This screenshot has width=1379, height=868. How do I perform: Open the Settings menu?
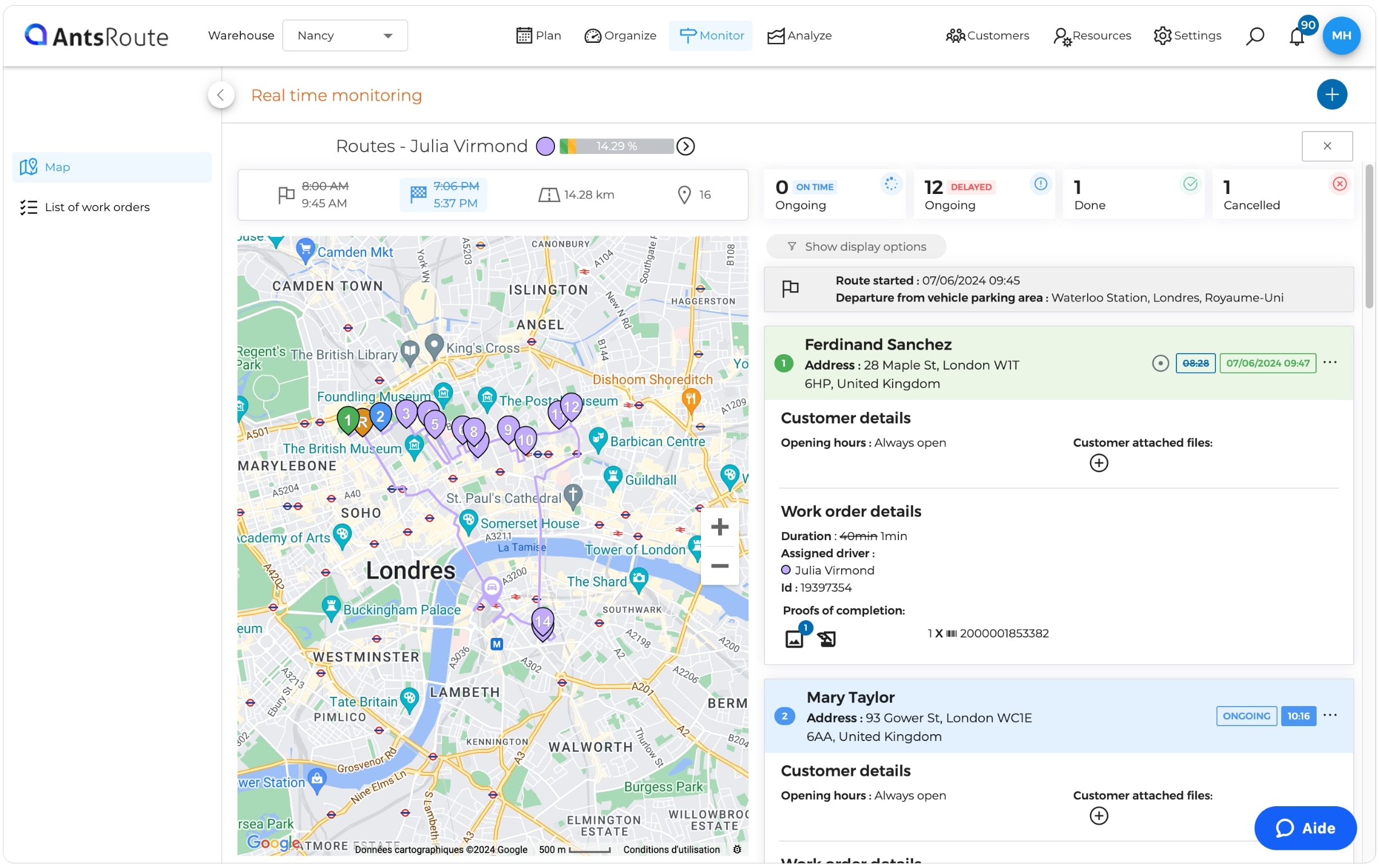(1187, 35)
